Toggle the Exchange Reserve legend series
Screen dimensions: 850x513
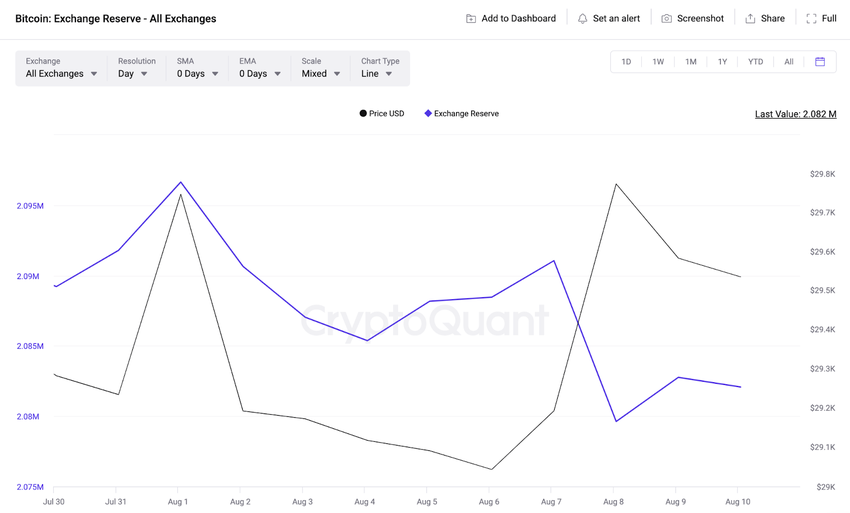pyautogui.click(x=461, y=113)
